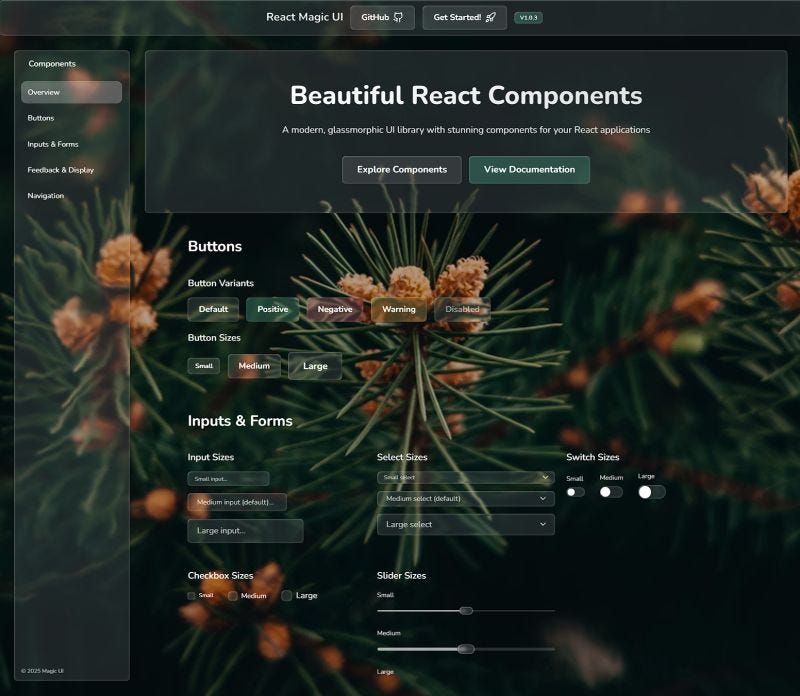
Task: Check the Medium checkbox
Action: pyautogui.click(x=233, y=596)
